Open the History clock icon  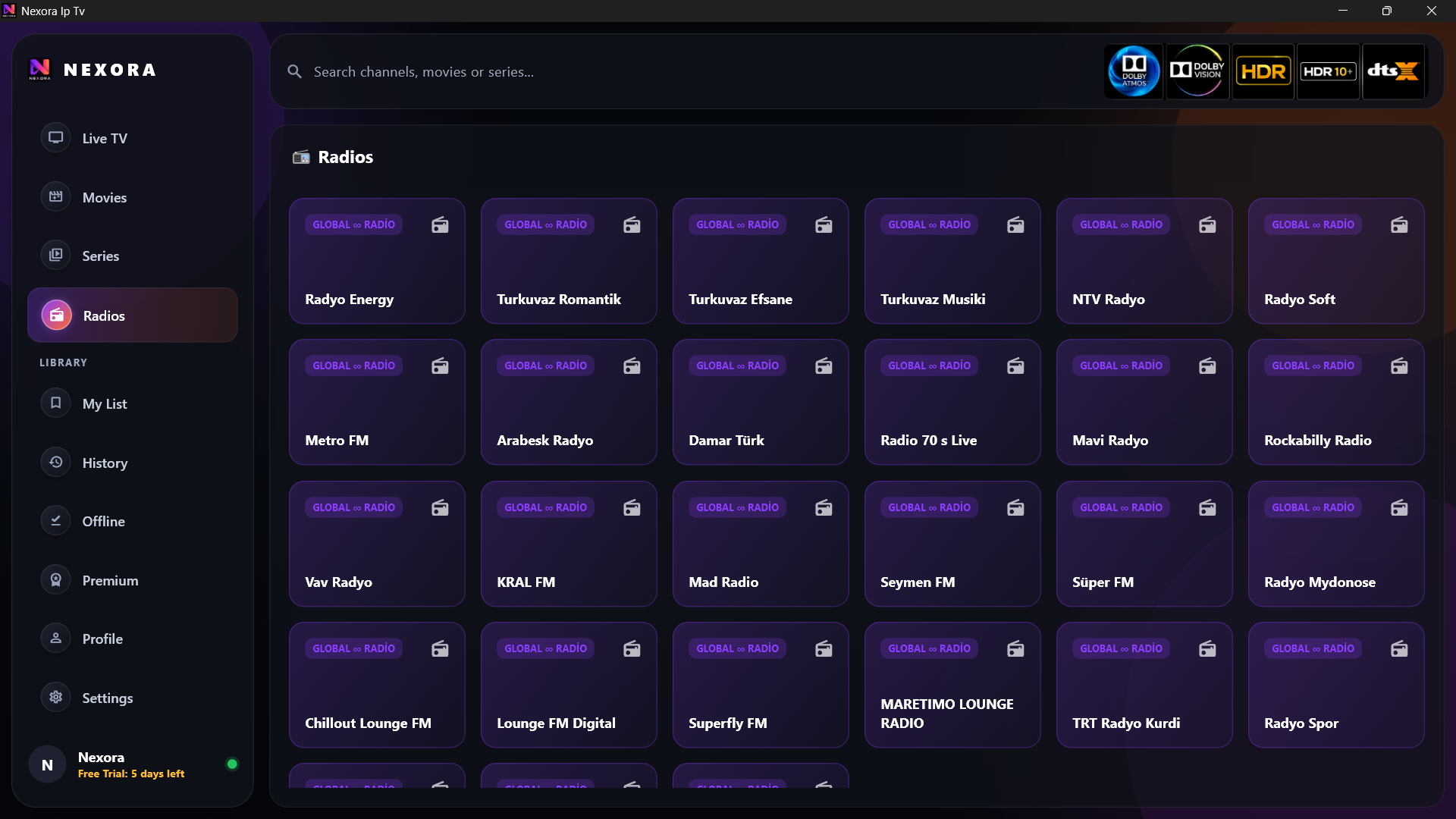[x=55, y=463]
